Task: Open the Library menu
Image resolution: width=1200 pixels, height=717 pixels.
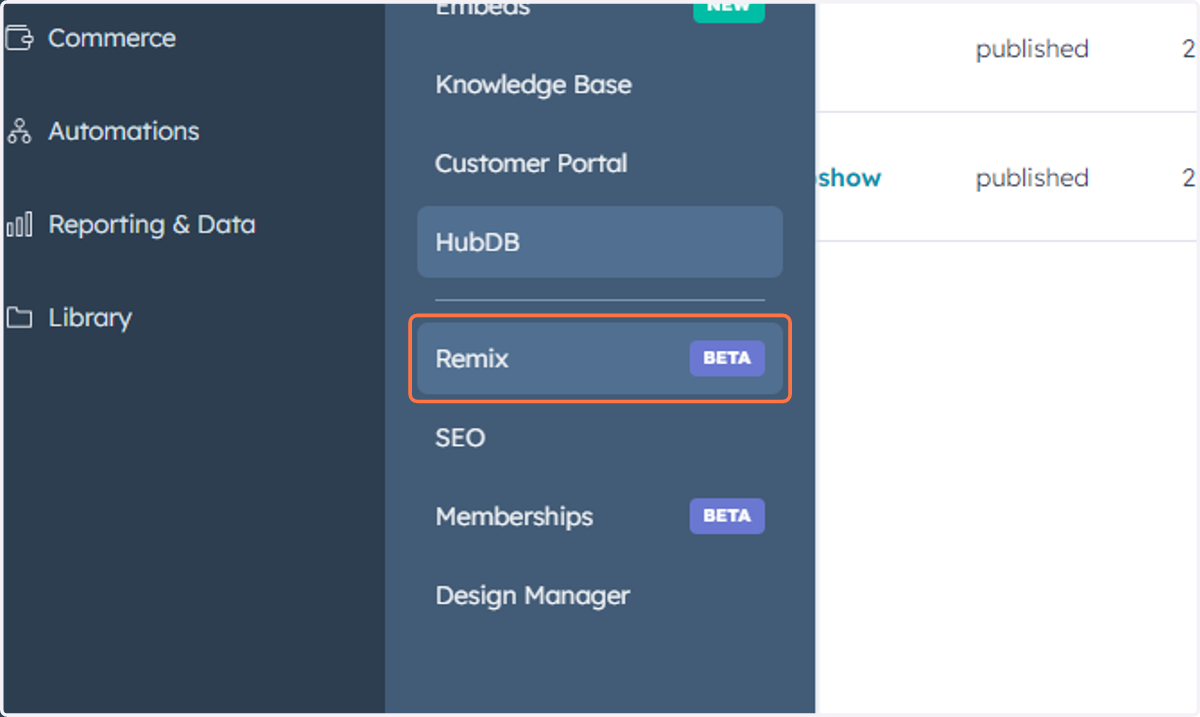Action: tap(90, 318)
